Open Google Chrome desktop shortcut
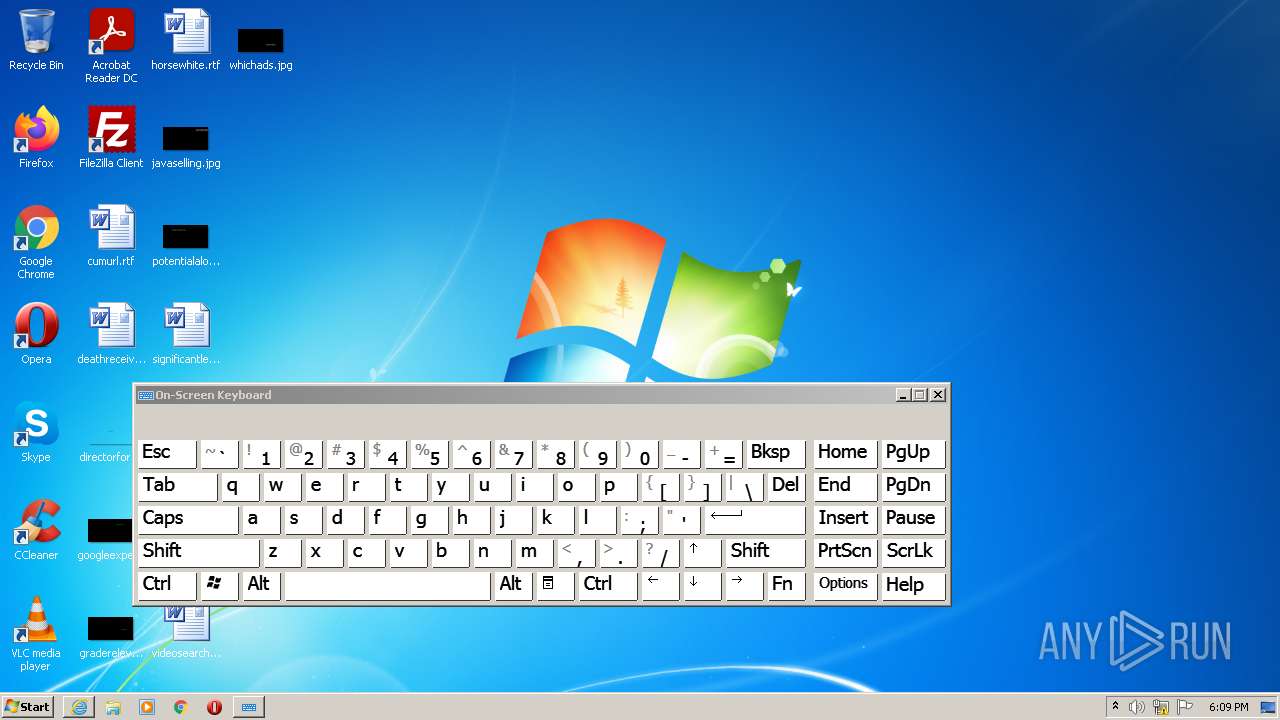The height and width of the screenshot is (720, 1280). [36, 242]
